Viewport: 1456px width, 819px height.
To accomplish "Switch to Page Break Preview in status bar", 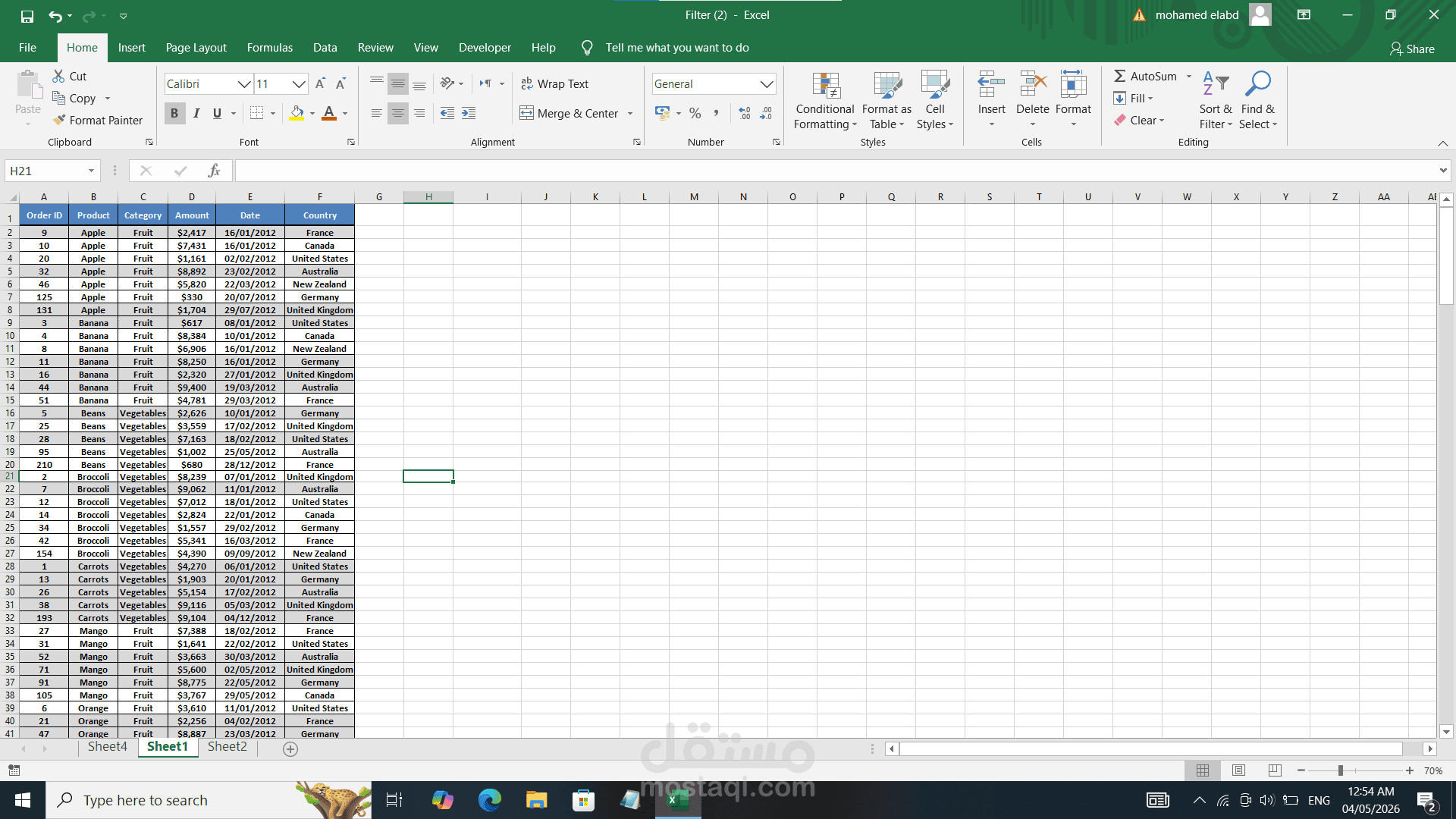I will [x=1275, y=770].
